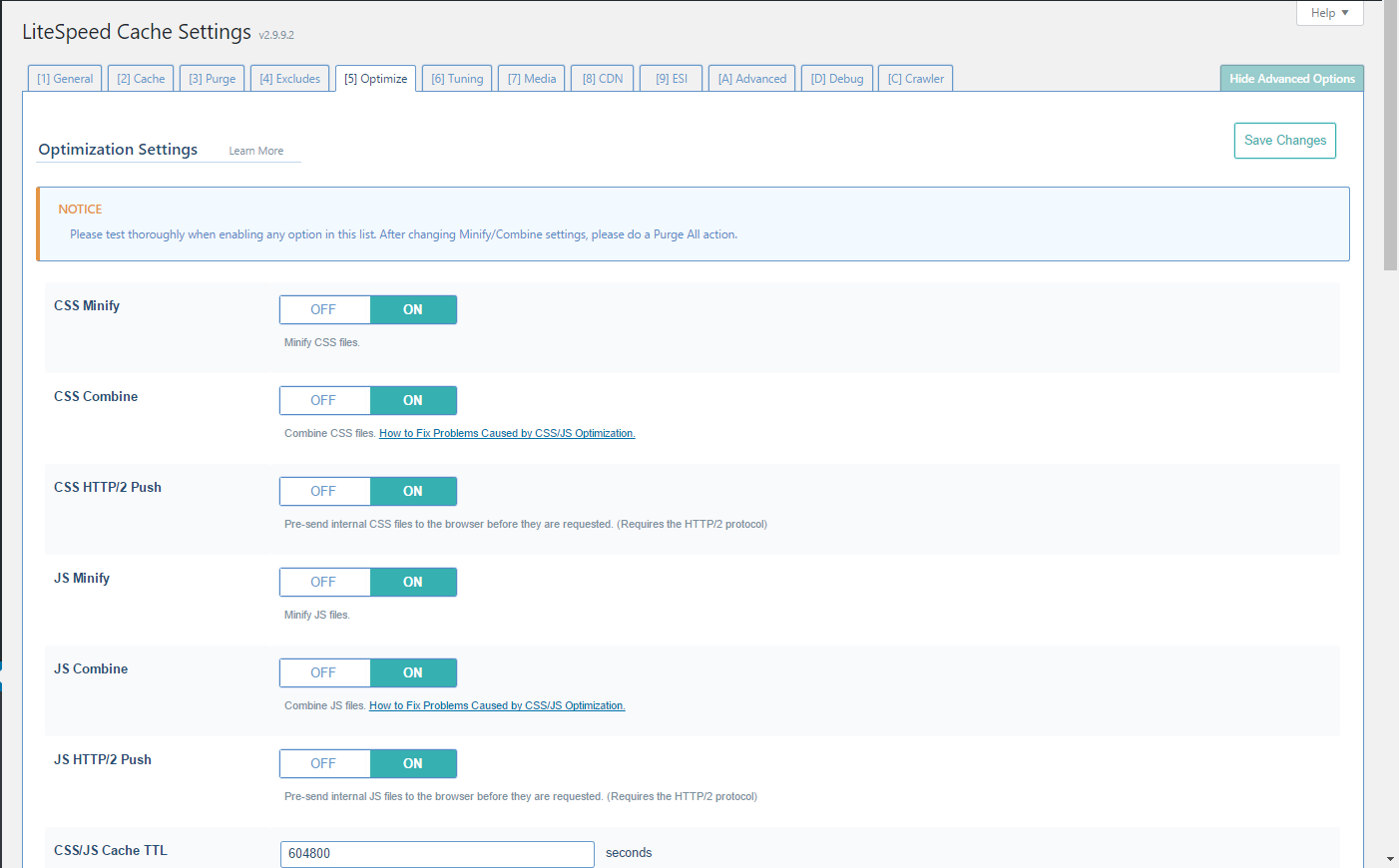Image resolution: width=1399 pixels, height=868 pixels.
Task: Enable CSS HTTP/2 Push with ON
Action: (x=413, y=492)
